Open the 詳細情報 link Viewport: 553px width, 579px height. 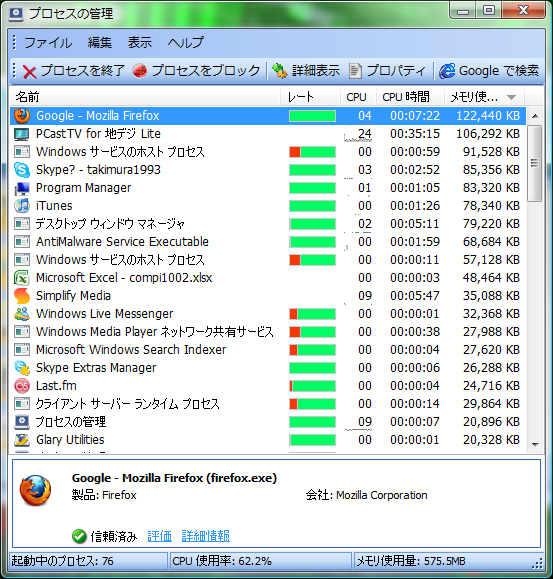(x=206, y=536)
